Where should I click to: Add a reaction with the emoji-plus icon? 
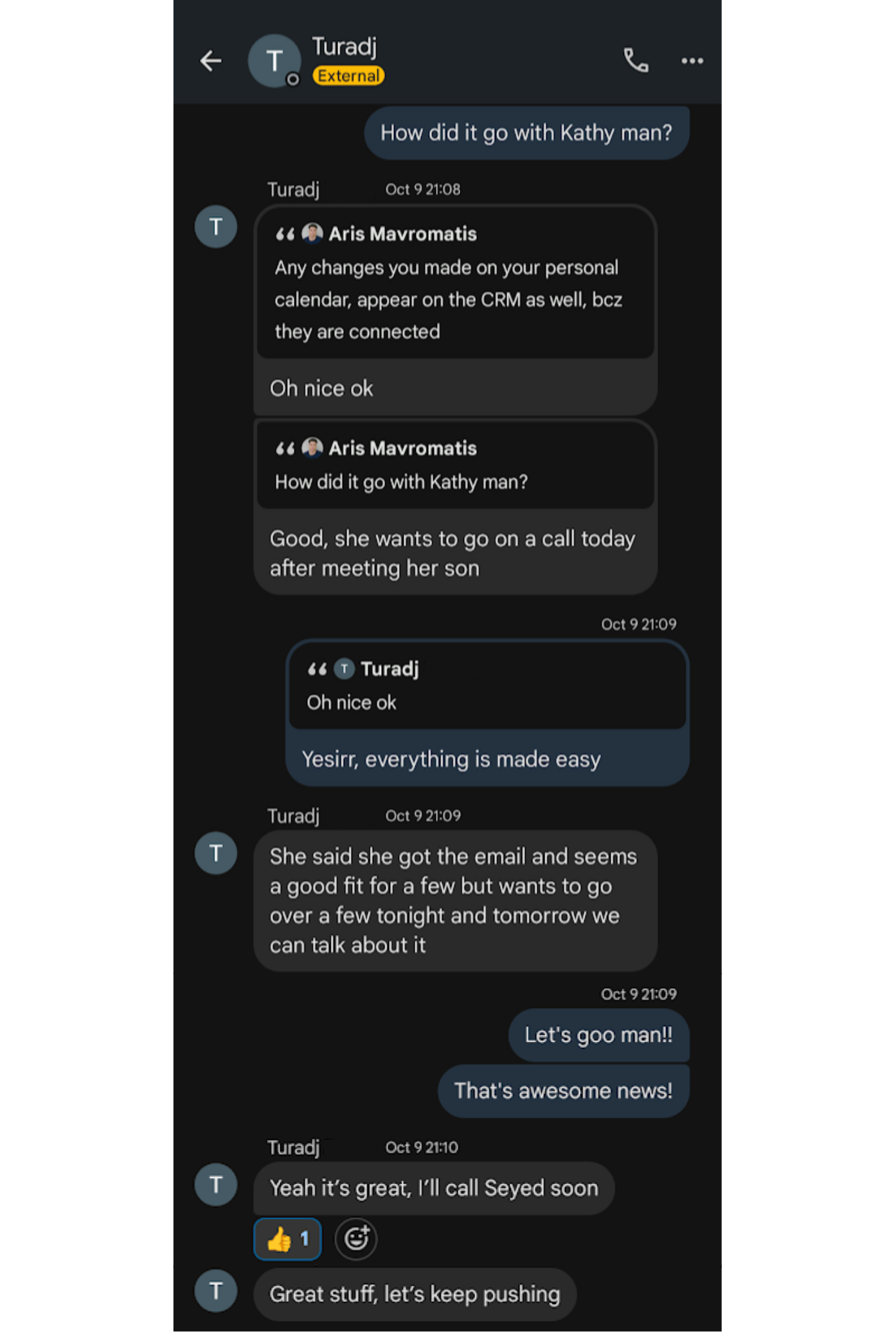(356, 1238)
